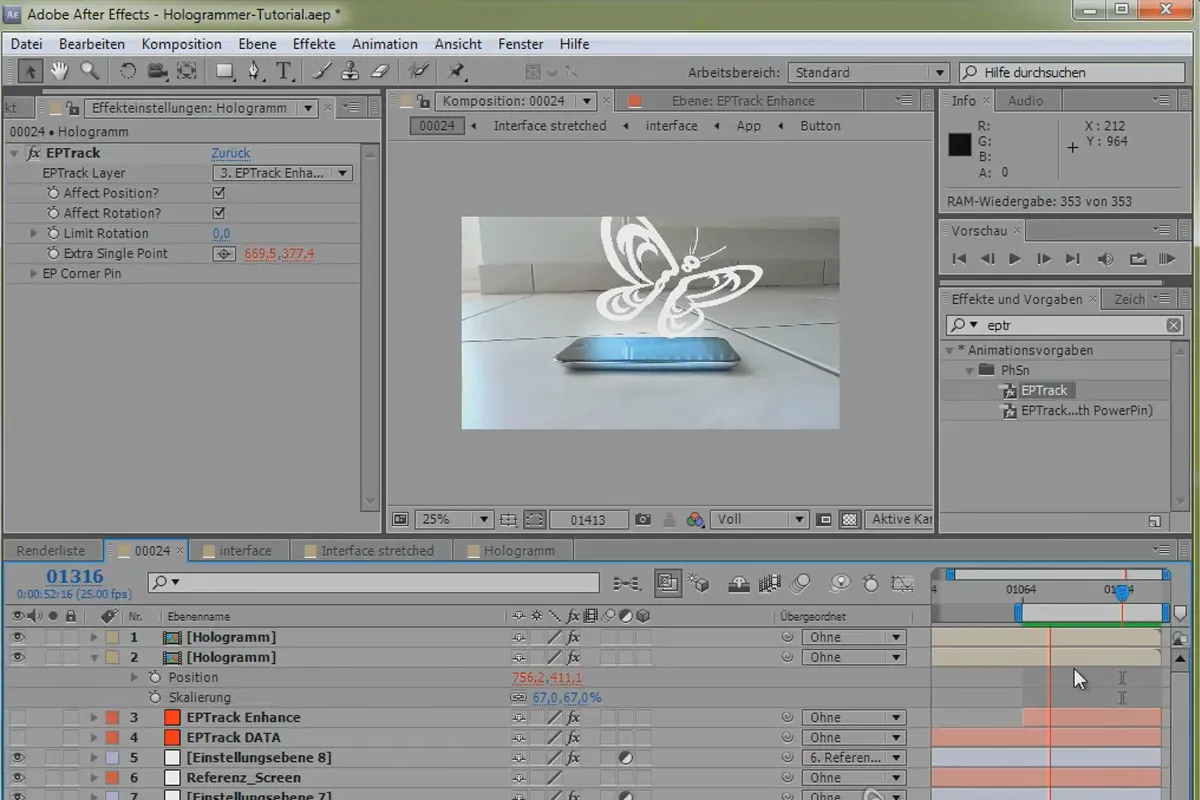Image resolution: width=1200 pixels, height=800 pixels.
Task: Select the Eraser tool
Action: click(x=379, y=71)
